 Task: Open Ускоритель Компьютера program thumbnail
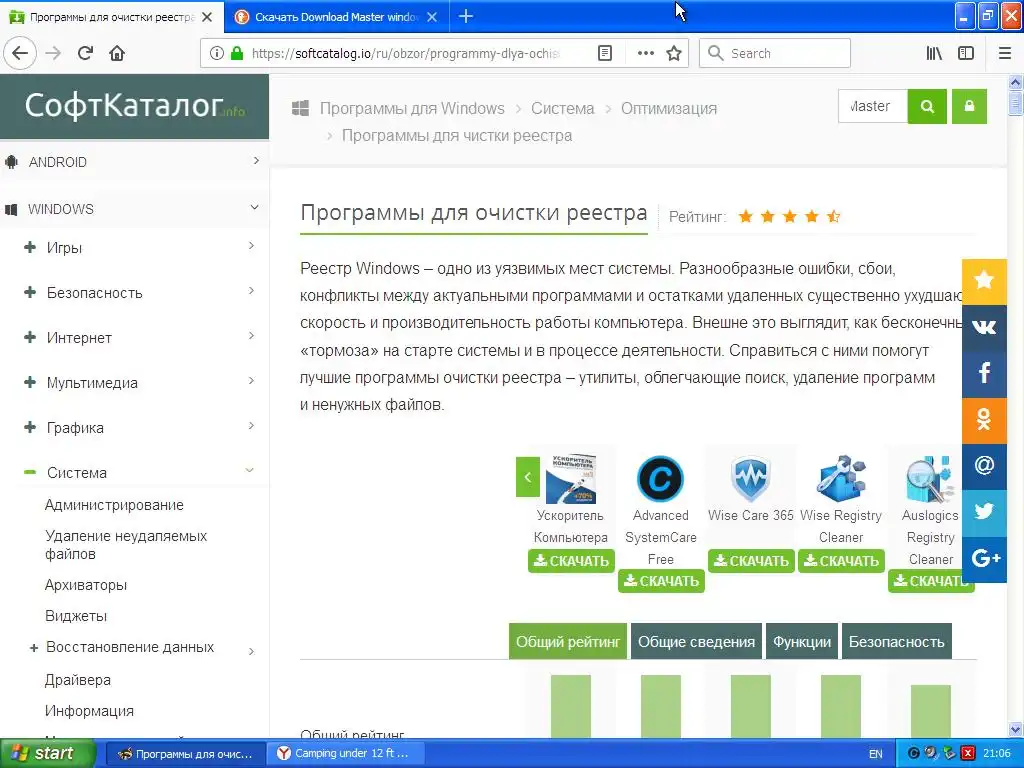pos(571,479)
